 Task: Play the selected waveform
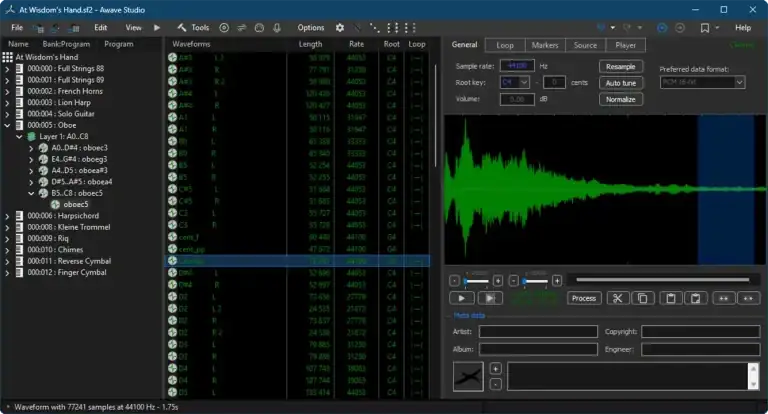(461, 298)
